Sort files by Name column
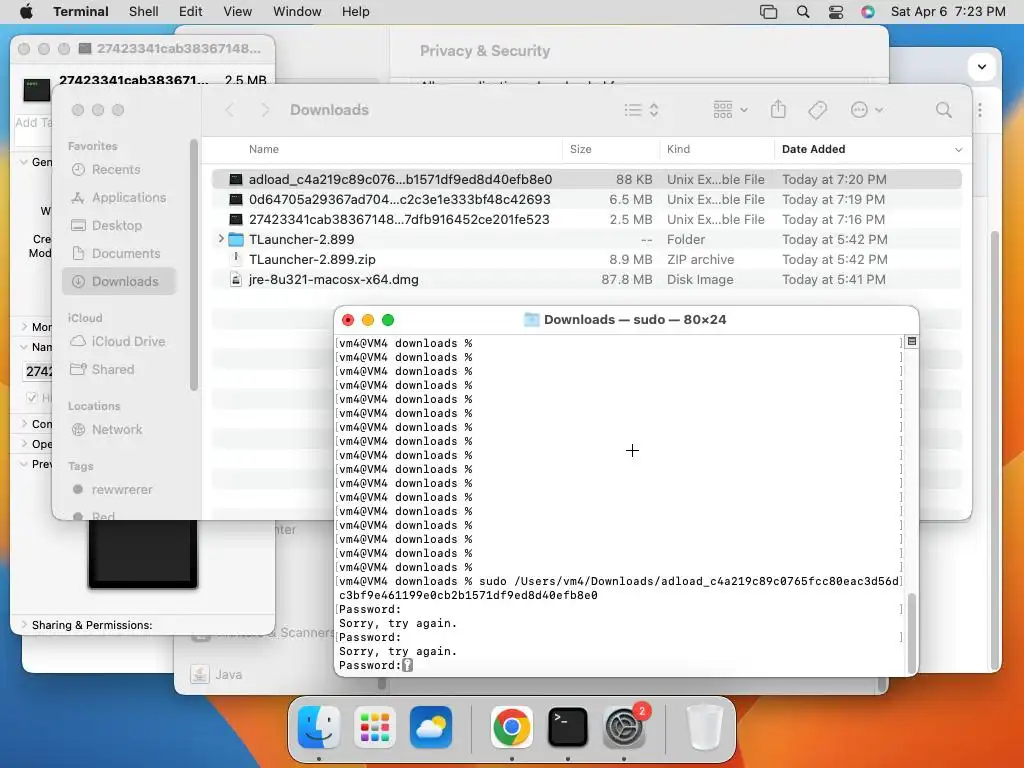Screen dimensions: 1024x768 [264, 149]
